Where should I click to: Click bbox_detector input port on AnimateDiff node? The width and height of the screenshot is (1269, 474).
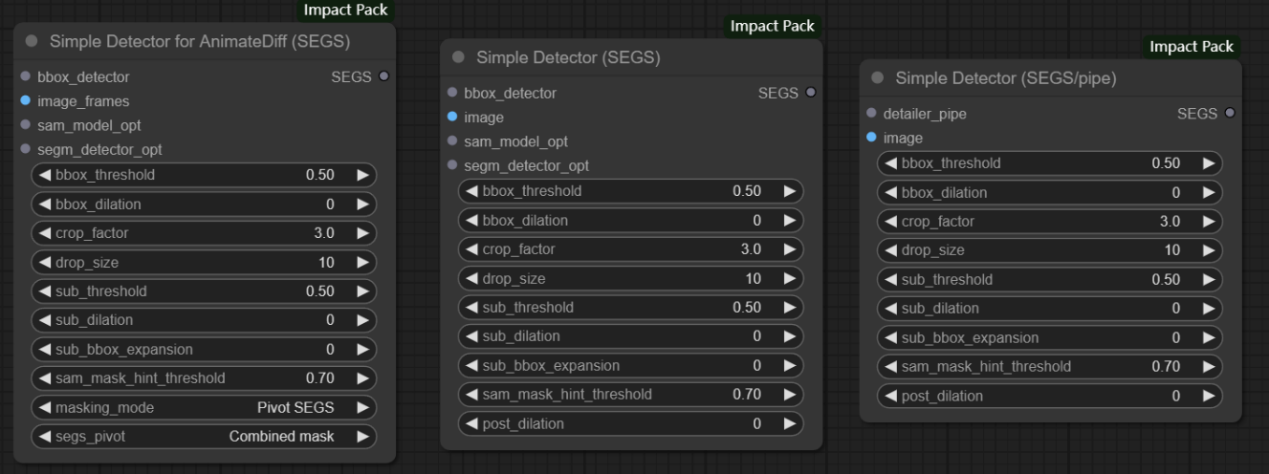coord(25,77)
